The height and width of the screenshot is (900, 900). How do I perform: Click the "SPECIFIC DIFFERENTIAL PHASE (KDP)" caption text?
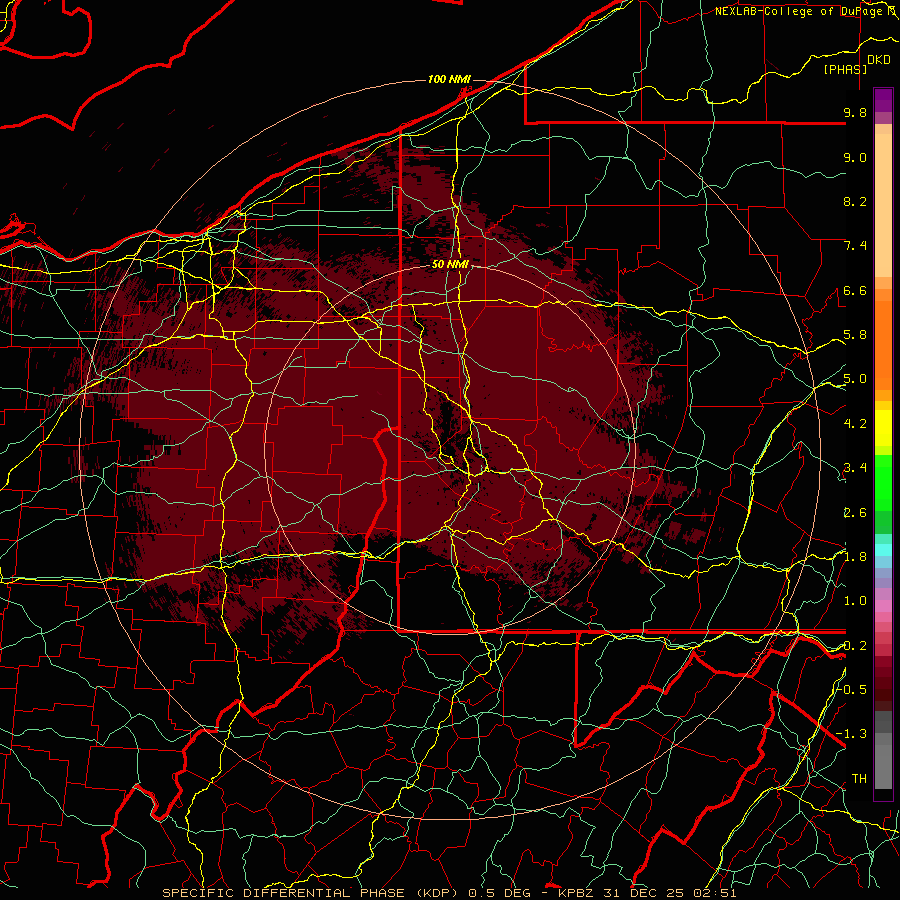click(311, 893)
